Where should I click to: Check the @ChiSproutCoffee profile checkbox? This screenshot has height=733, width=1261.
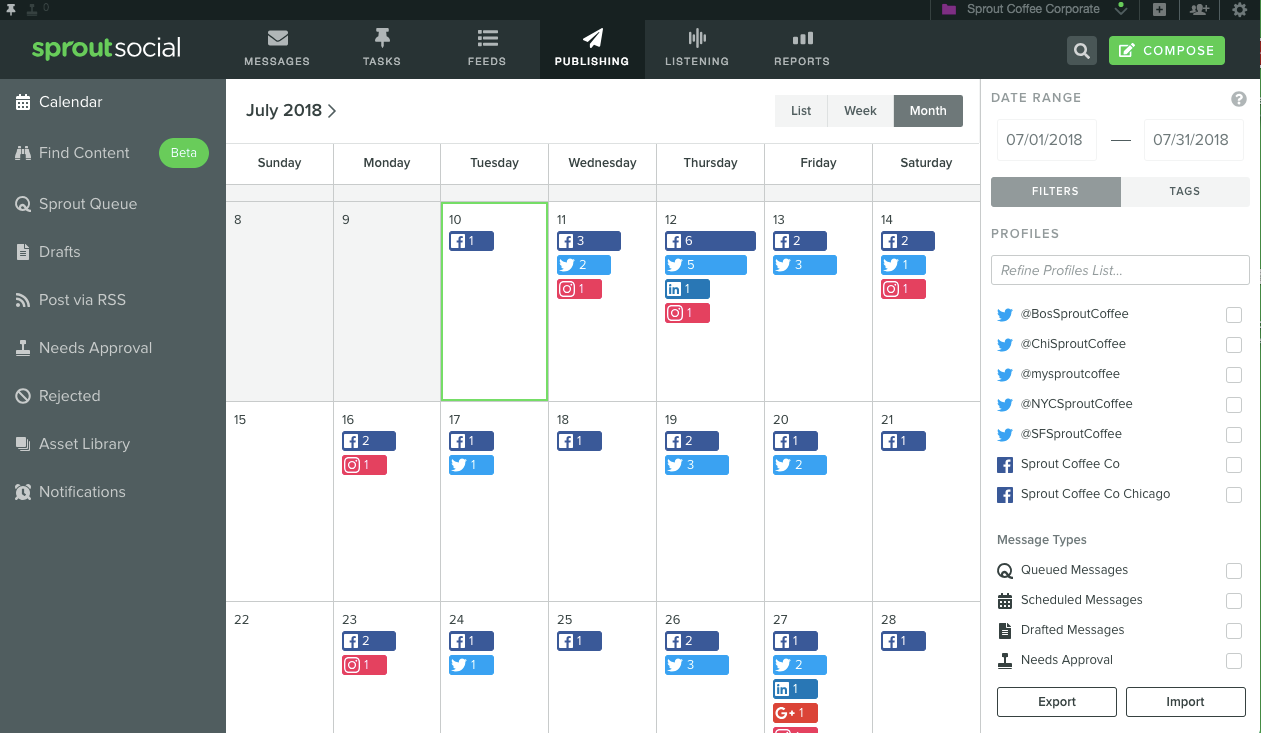(x=1234, y=345)
